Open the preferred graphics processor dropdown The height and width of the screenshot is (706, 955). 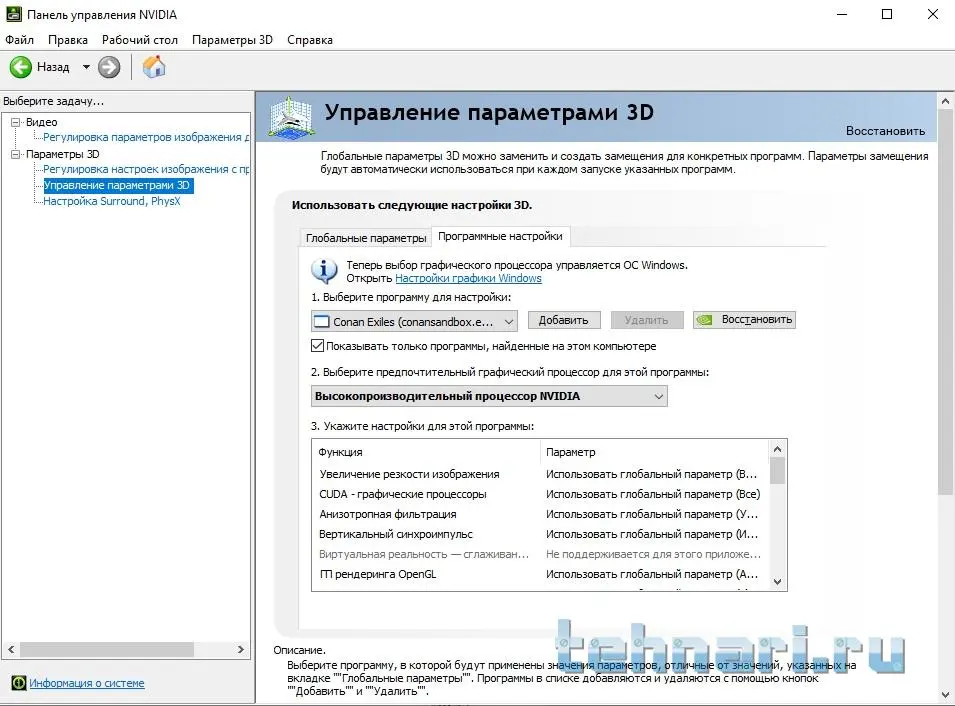pos(489,396)
